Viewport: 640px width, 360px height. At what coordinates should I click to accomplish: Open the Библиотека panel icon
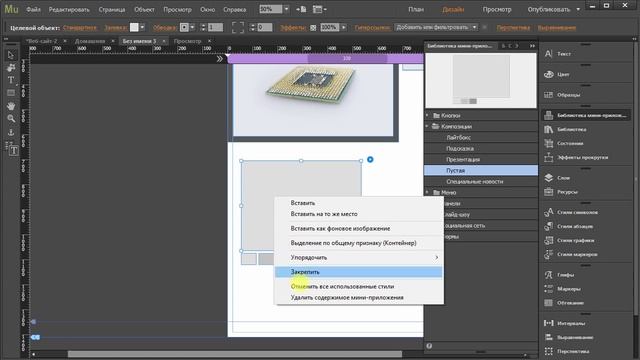point(549,129)
